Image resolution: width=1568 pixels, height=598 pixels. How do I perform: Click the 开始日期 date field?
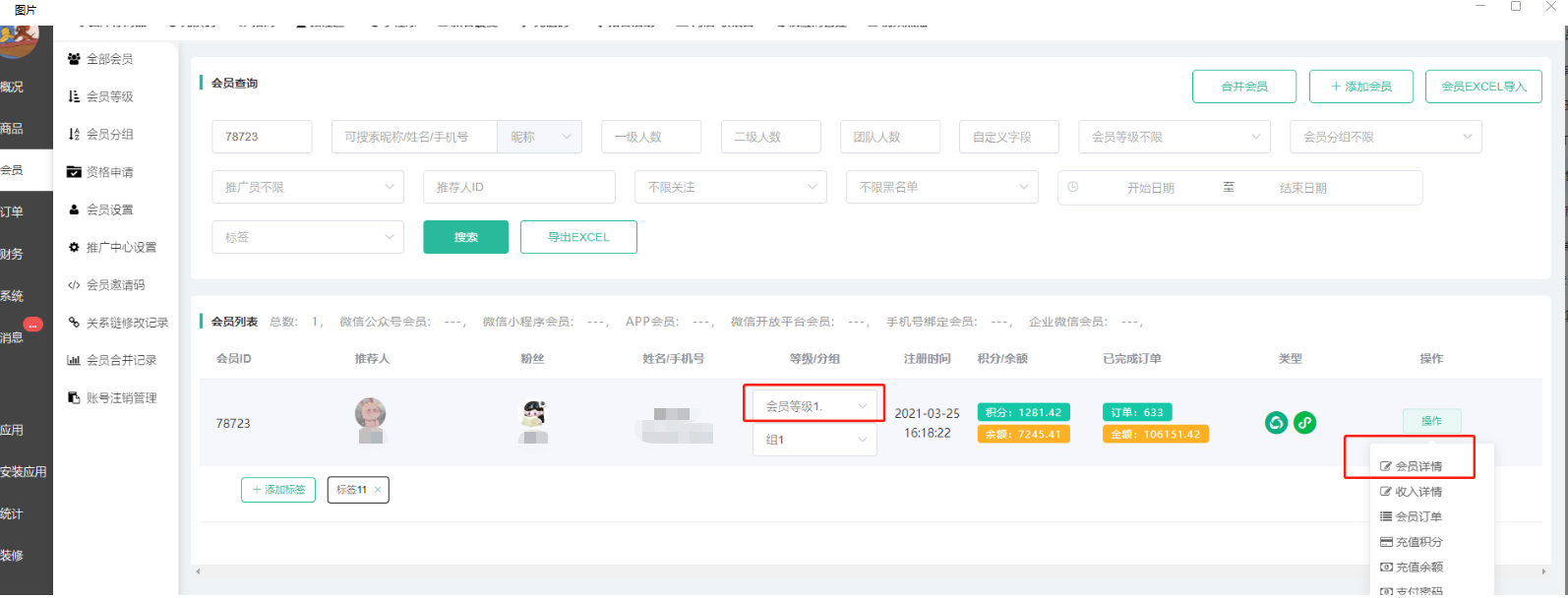pos(1150,188)
